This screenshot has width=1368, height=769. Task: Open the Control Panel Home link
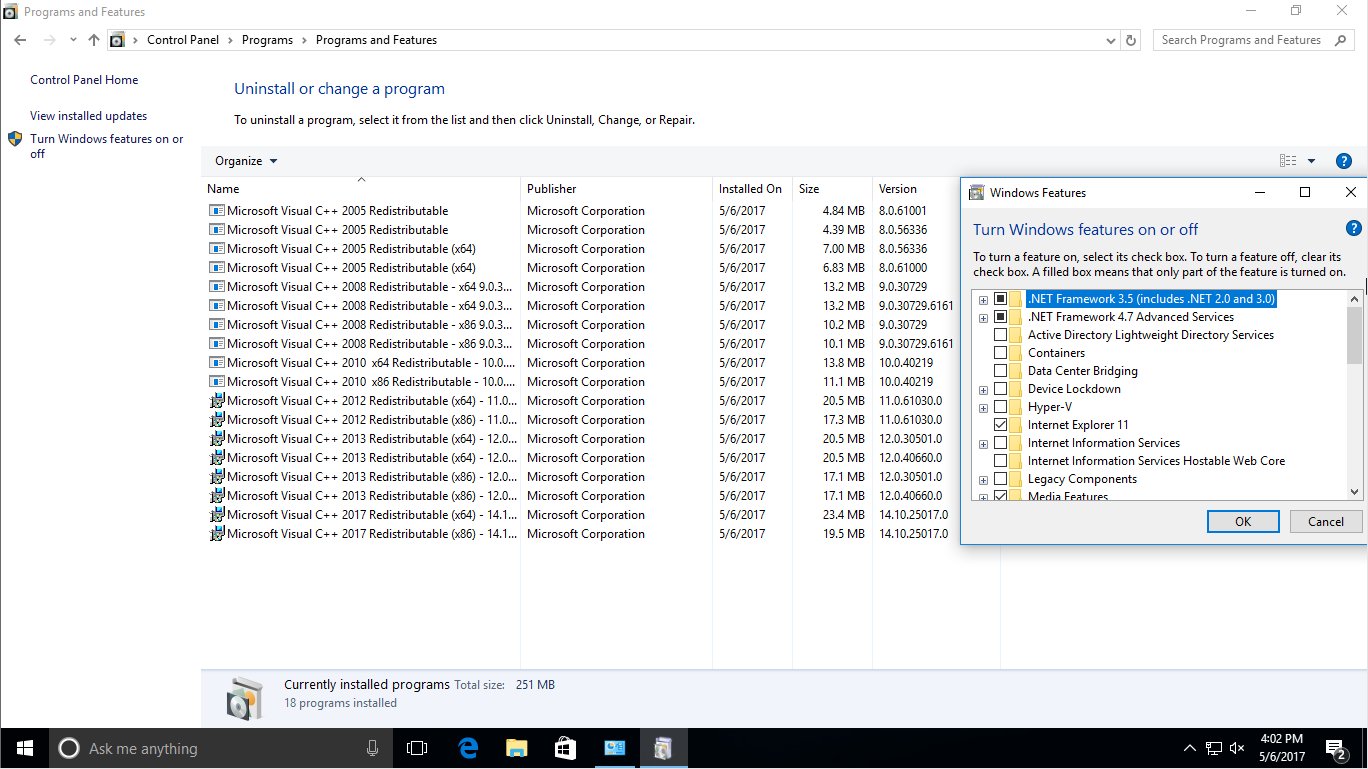[x=84, y=80]
